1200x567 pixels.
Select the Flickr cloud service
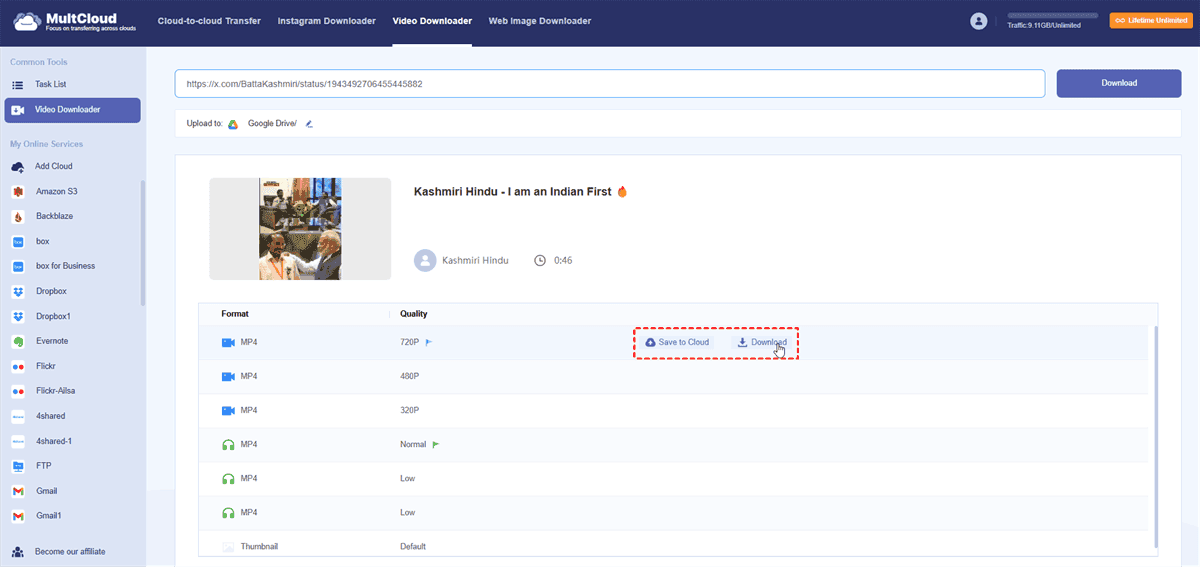tap(48, 366)
